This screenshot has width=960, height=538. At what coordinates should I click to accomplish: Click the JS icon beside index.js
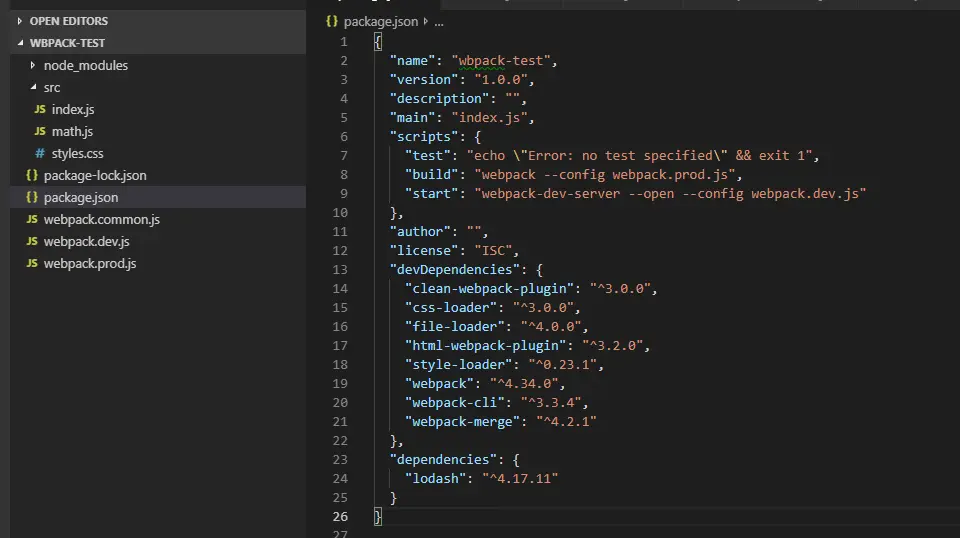tap(40, 109)
